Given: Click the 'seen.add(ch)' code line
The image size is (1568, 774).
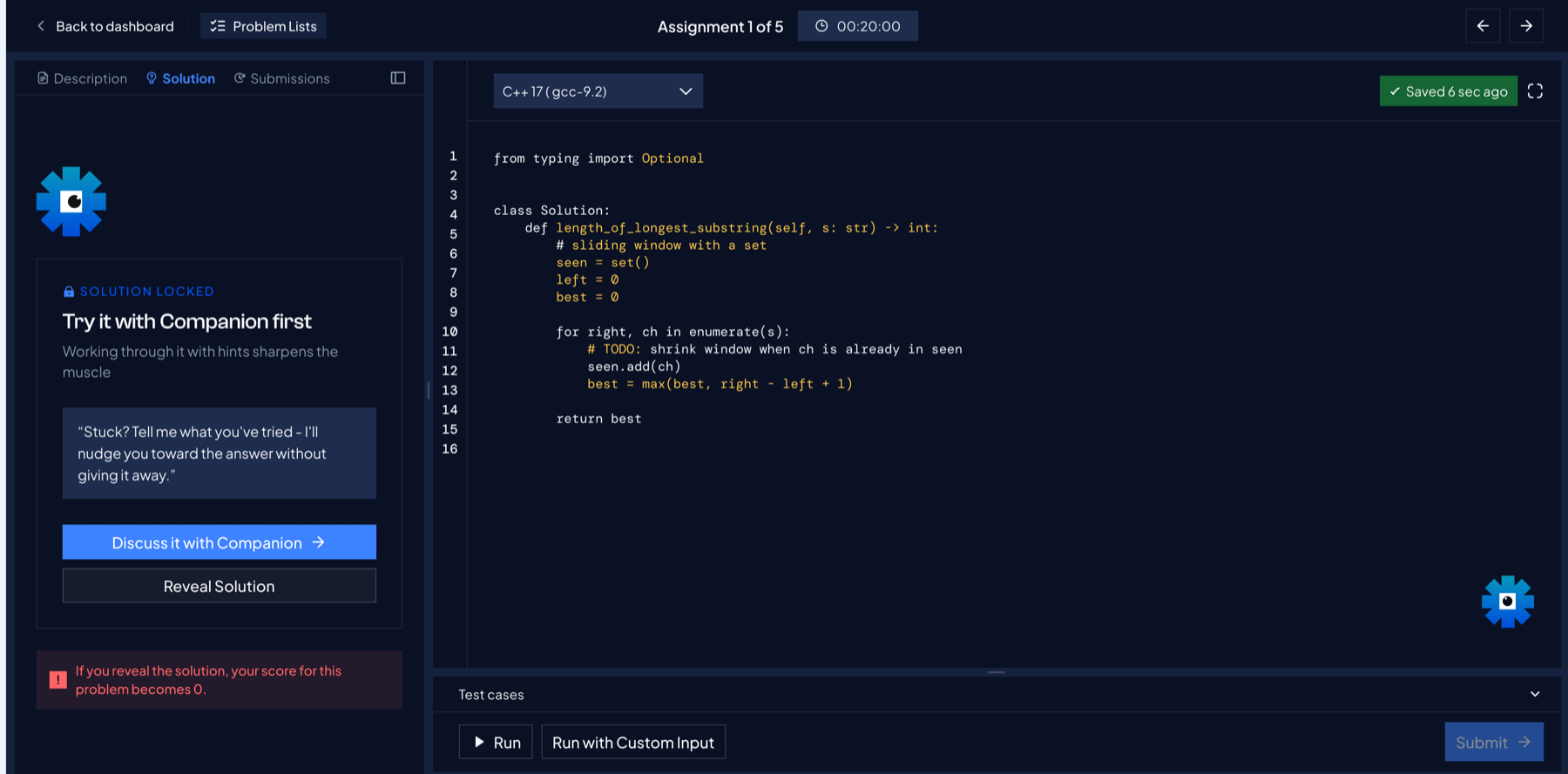Looking at the screenshot, I should 633,367.
